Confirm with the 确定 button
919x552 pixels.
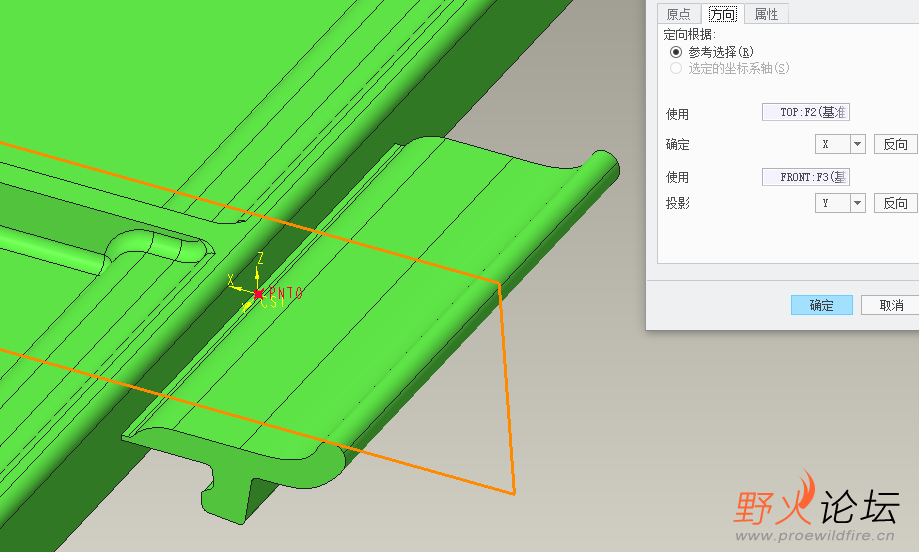click(822, 305)
